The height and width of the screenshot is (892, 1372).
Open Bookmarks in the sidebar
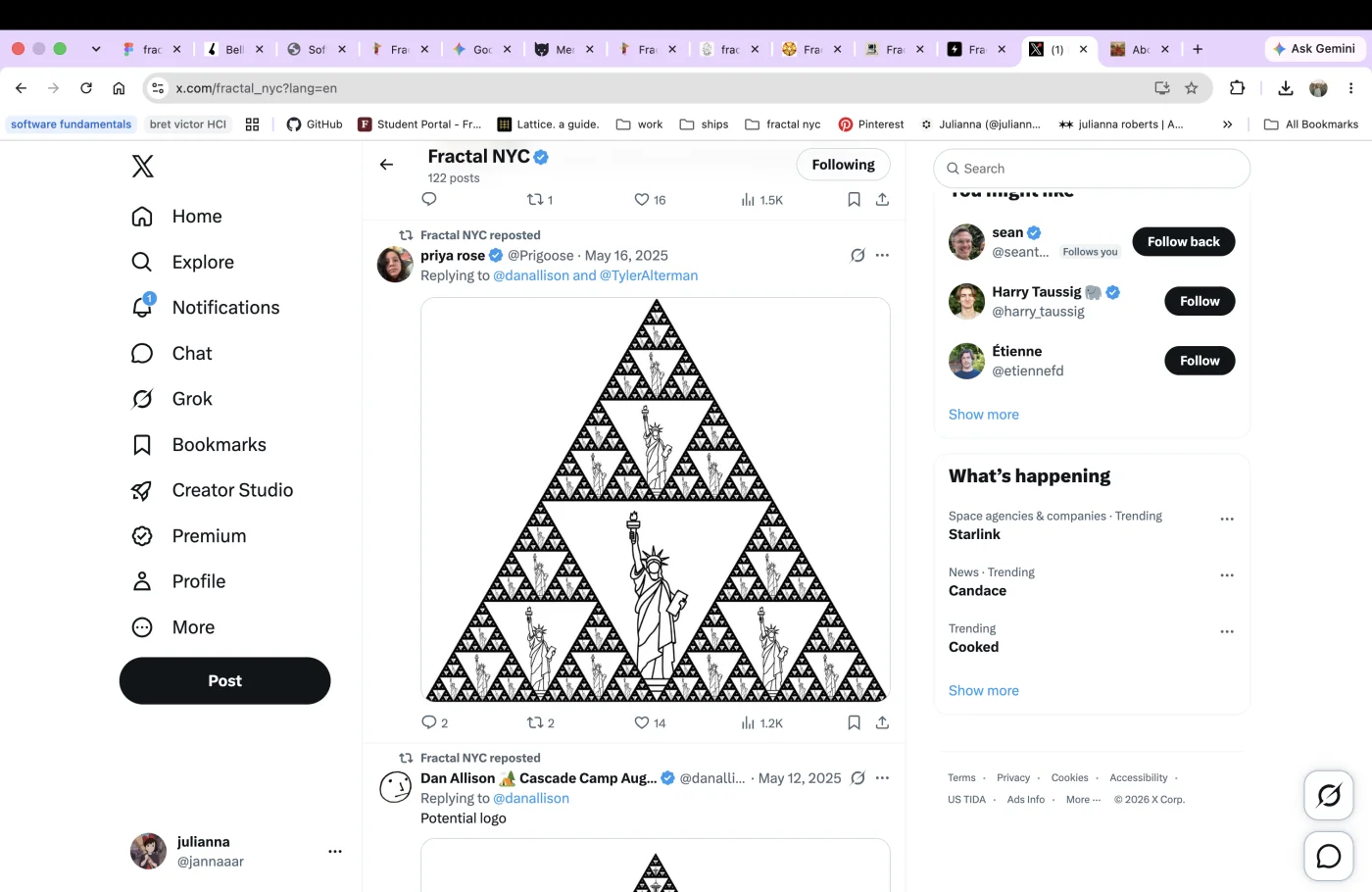click(199, 445)
